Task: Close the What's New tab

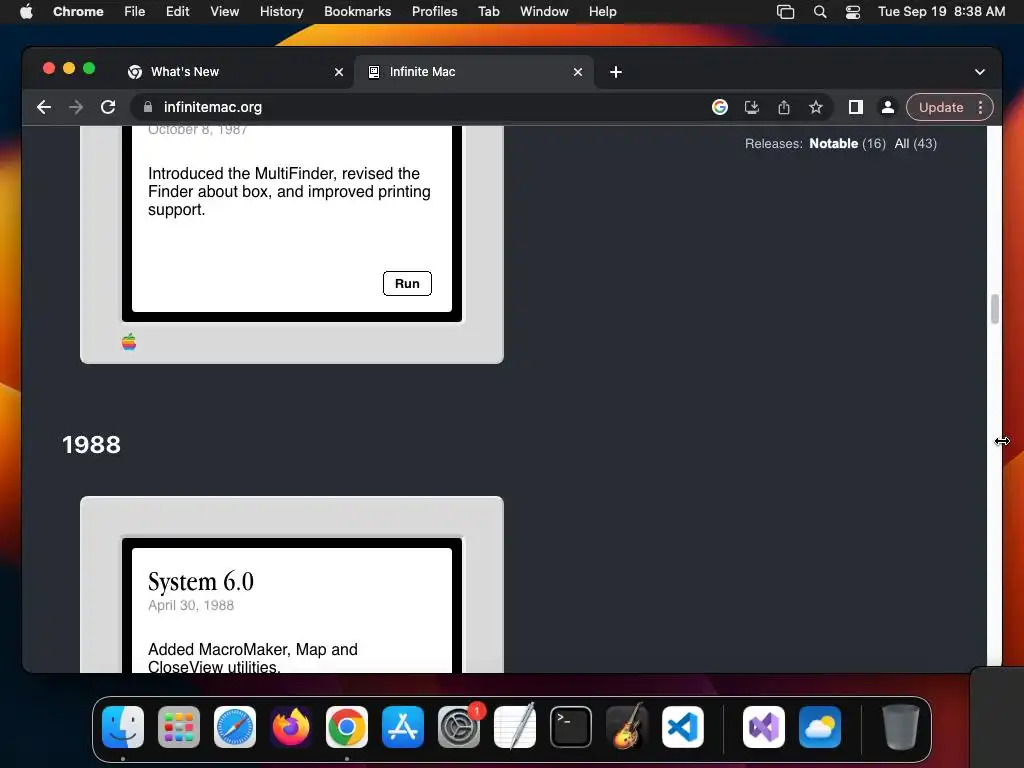Action: 339,72
